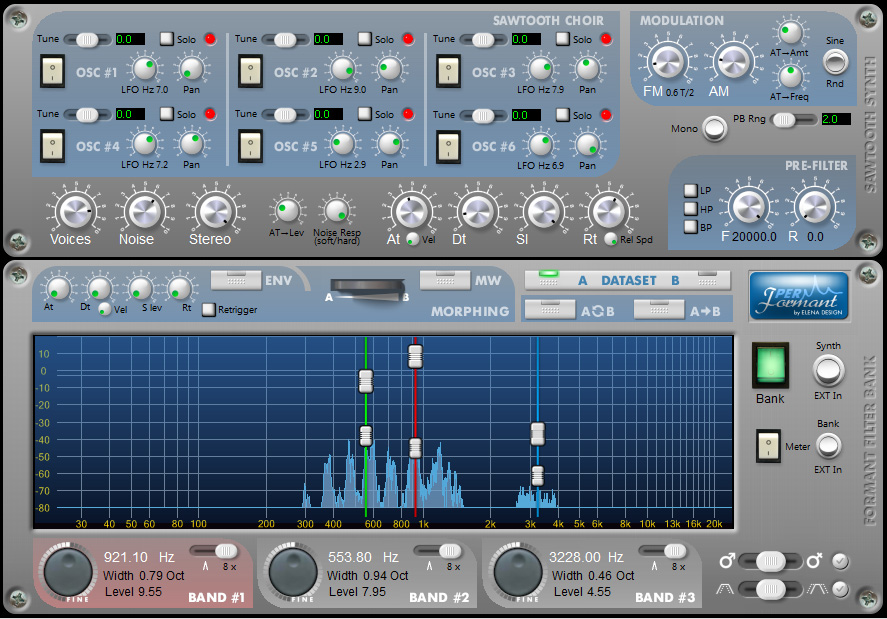887x619 pixels.
Task: Toggle the OSC #1 power rocker switch
Action: (52, 71)
